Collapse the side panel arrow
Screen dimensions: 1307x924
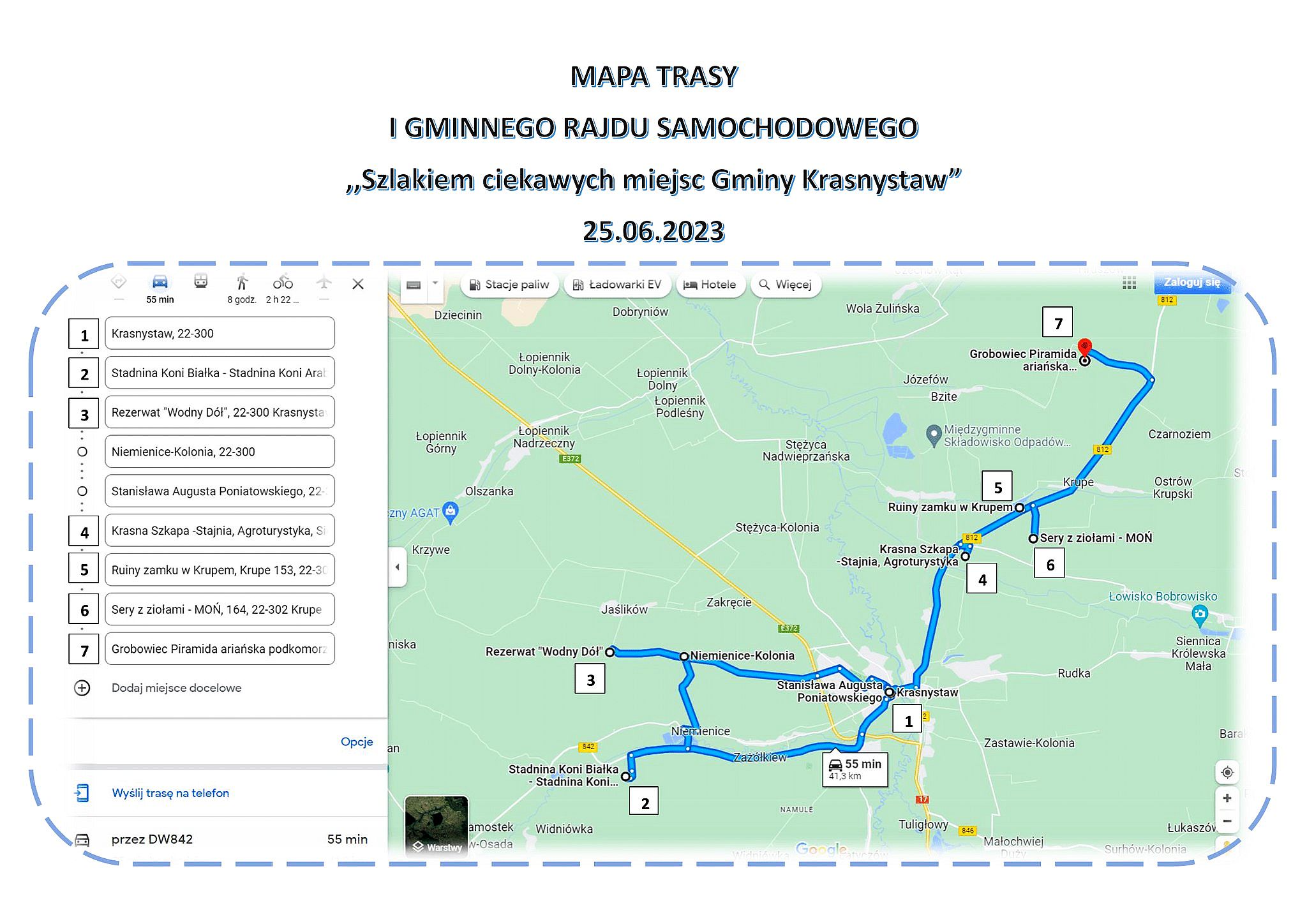click(x=397, y=567)
